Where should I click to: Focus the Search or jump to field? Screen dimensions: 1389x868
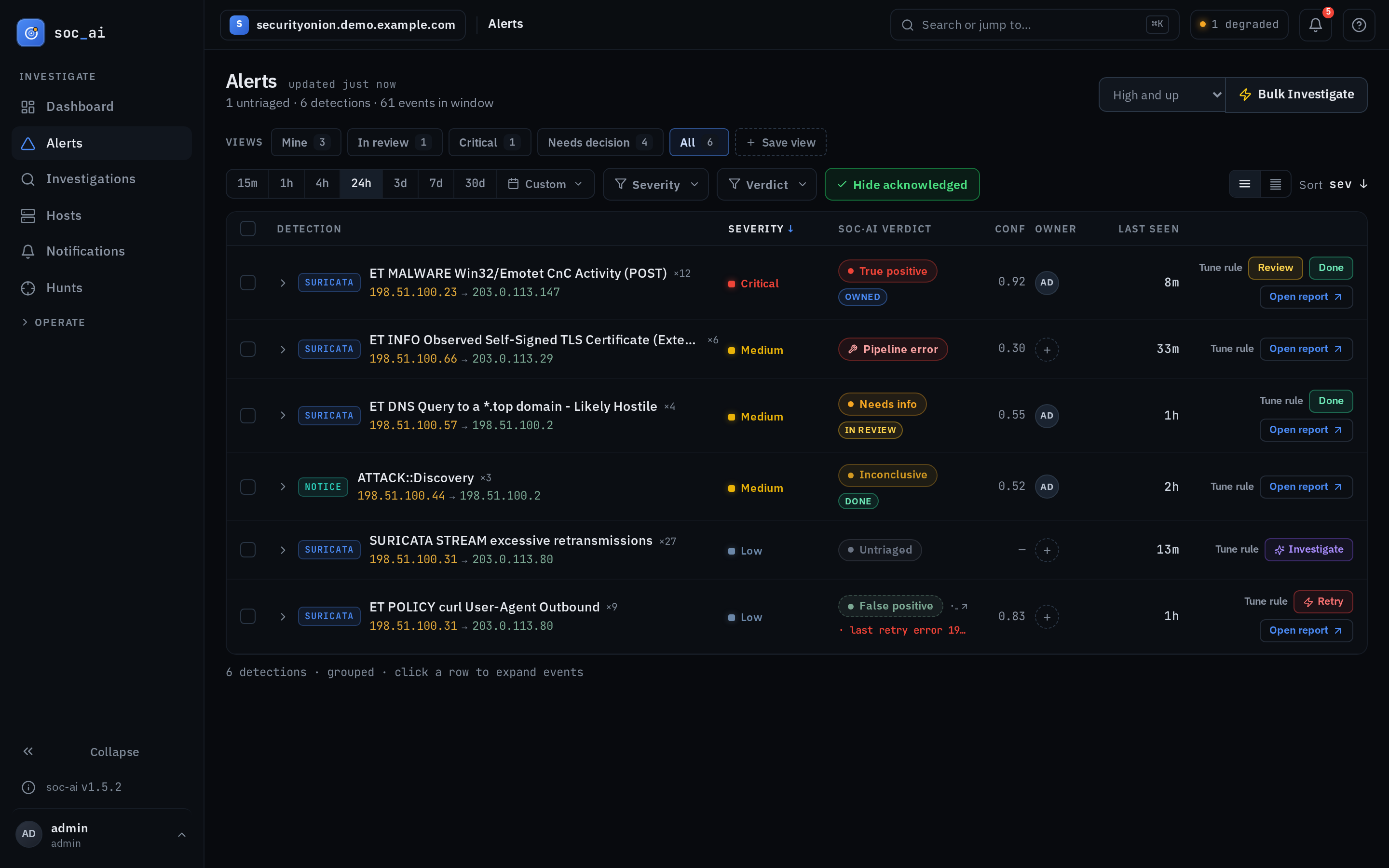(1035, 25)
